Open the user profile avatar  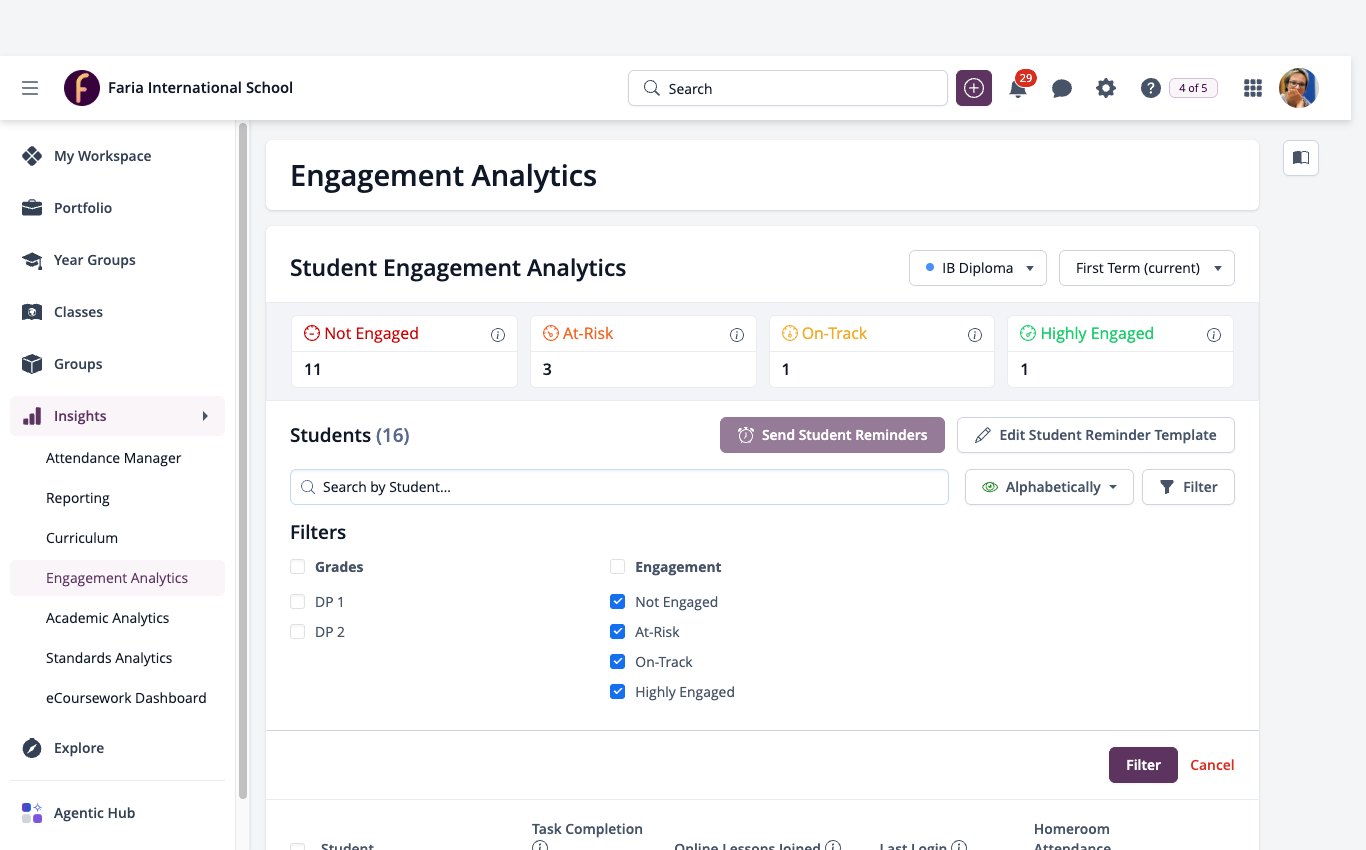[x=1299, y=88]
